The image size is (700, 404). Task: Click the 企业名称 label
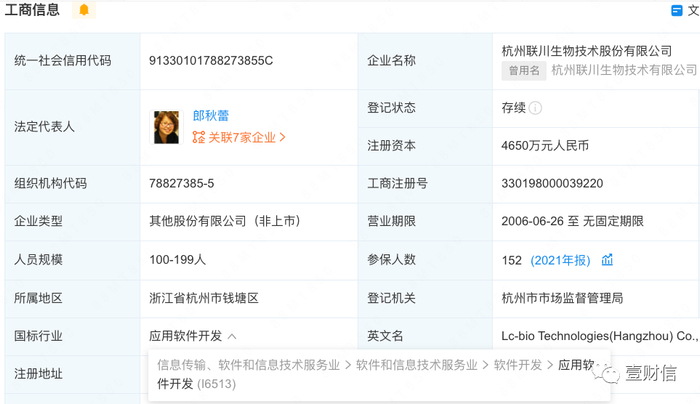pos(391,61)
